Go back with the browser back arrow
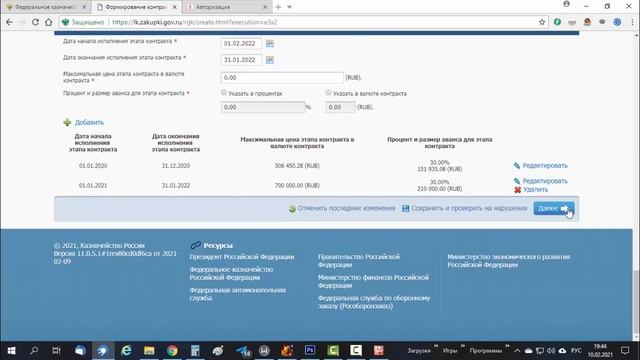640x360 pixels. (x=9, y=22)
